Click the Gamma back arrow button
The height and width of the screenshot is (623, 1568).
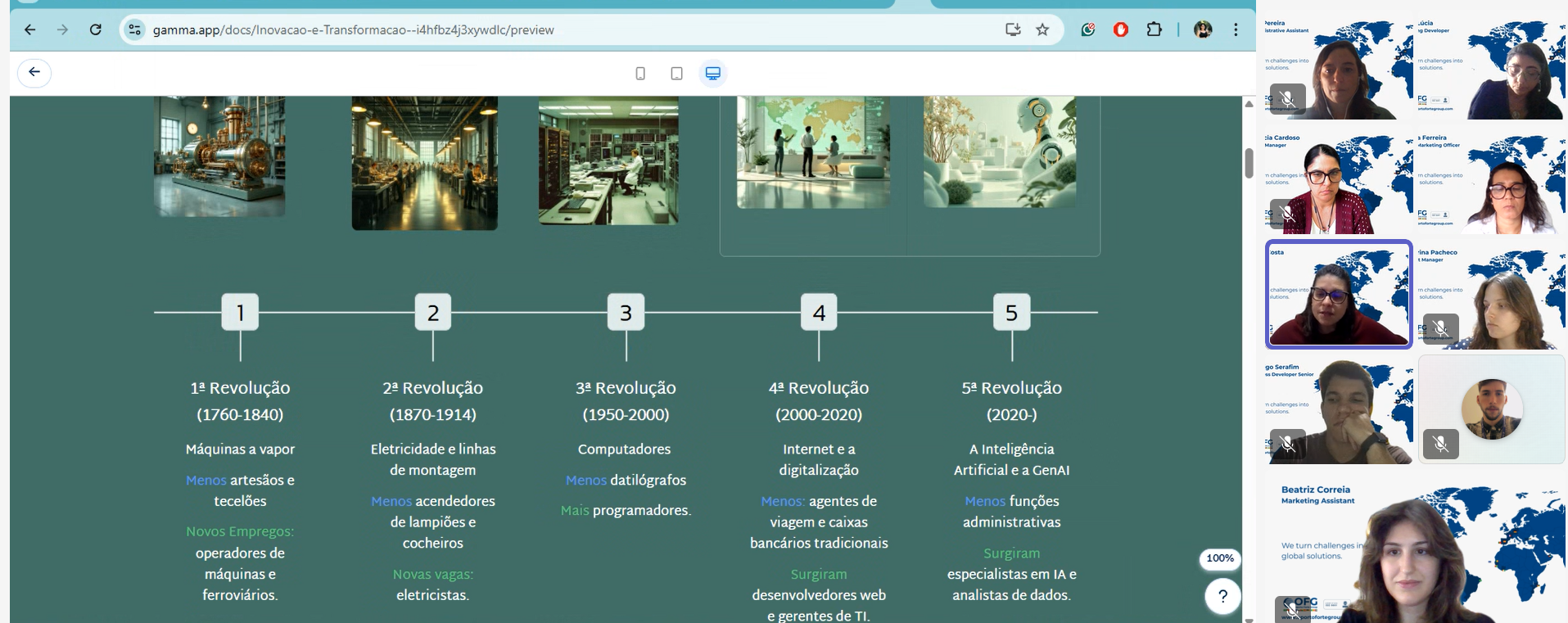pos(34,73)
